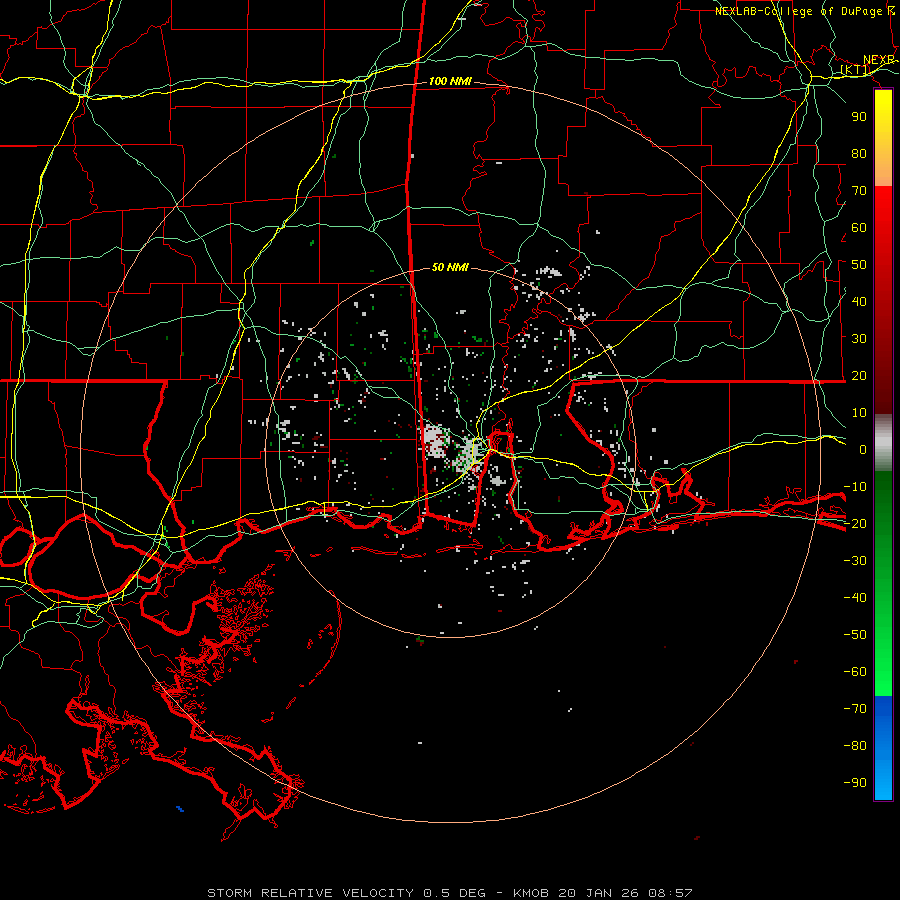This screenshot has height=900, width=900.
Task: Click the 60 value on velocity scale
Action: [x=859, y=227]
